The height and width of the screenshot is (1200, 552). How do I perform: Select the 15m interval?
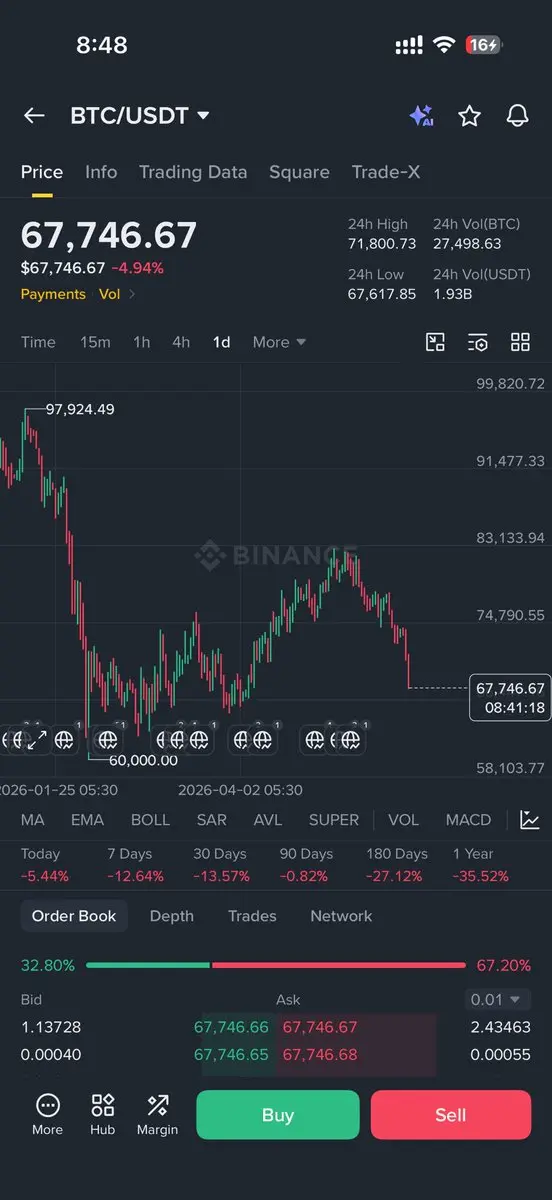95,342
